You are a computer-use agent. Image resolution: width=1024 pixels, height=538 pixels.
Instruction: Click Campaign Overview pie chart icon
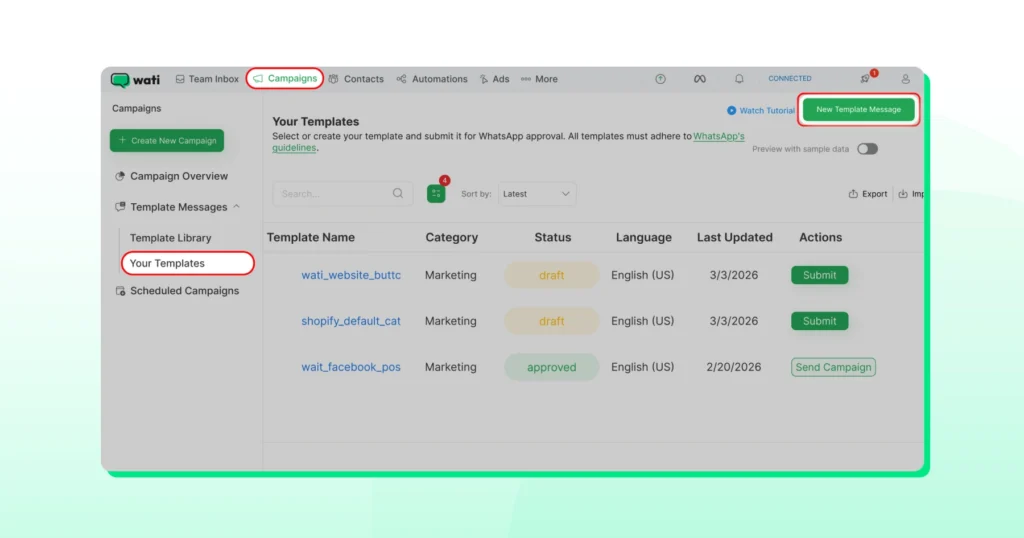click(120, 176)
